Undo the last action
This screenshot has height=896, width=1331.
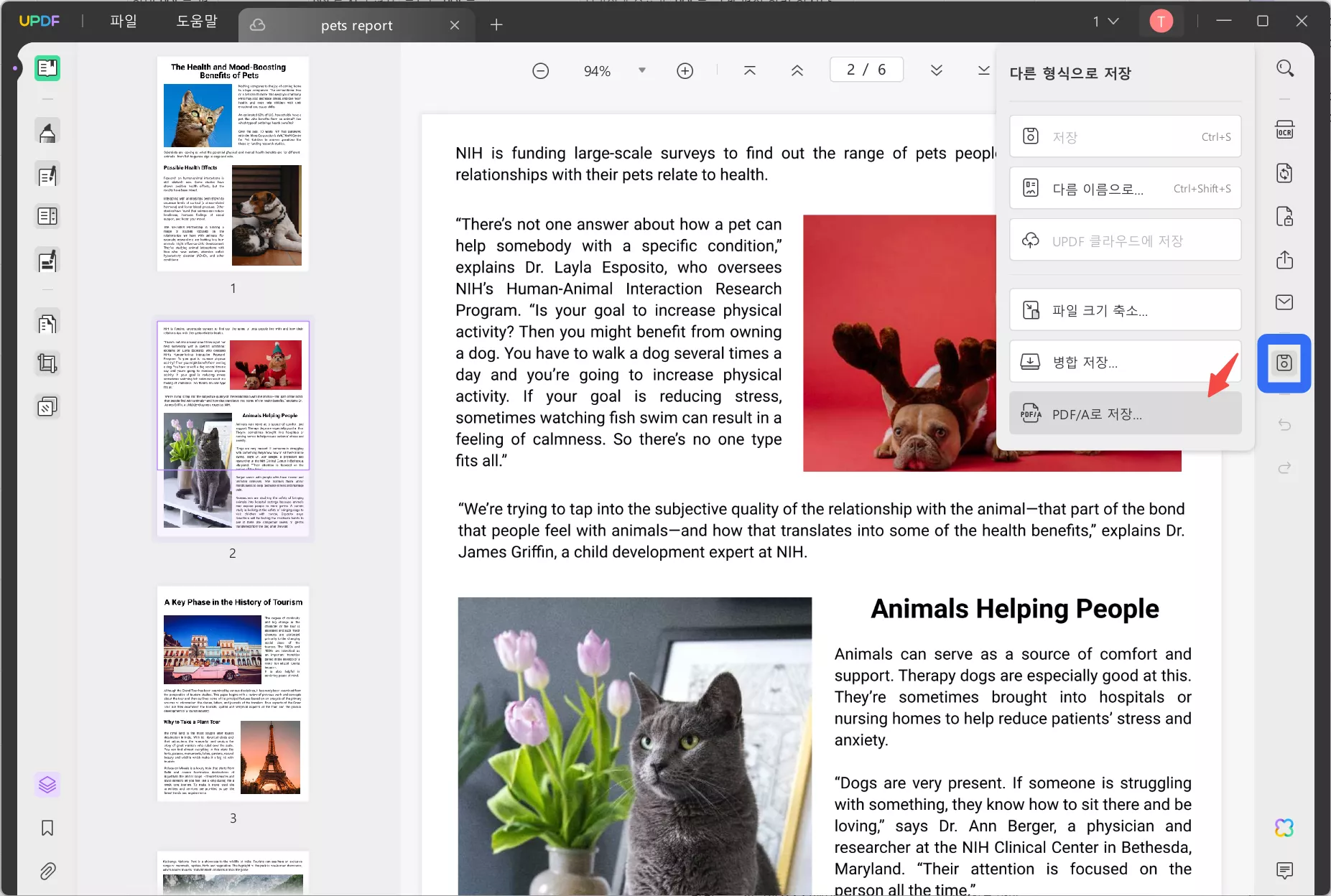click(1285, 424)
